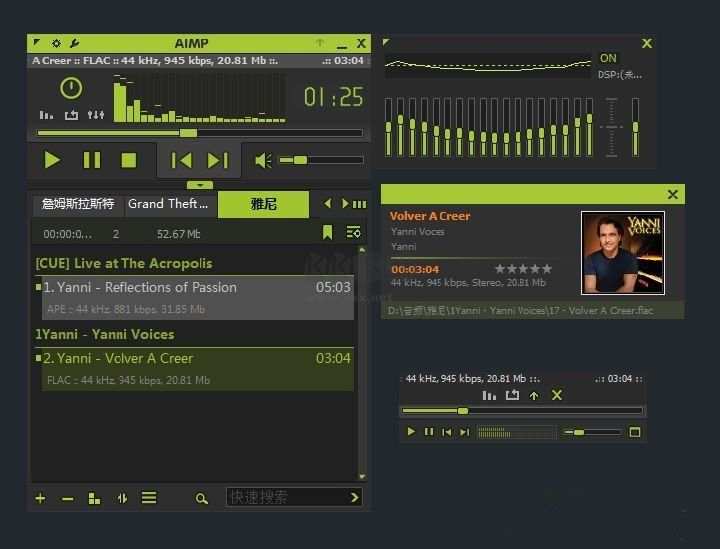The width and height of the screenshot is (720, 549).
Task: Seek using mini player progress bar
Action: 523,411
